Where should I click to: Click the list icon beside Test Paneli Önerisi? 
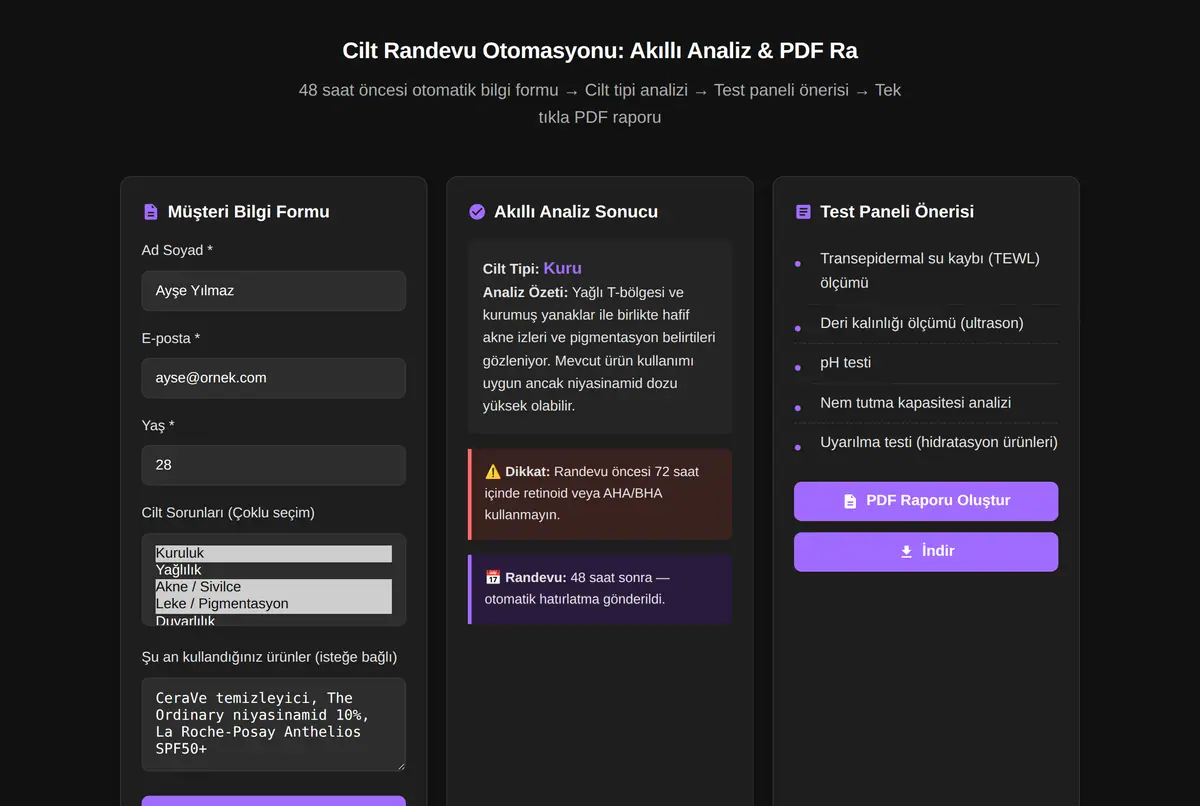tap(803, 212)
